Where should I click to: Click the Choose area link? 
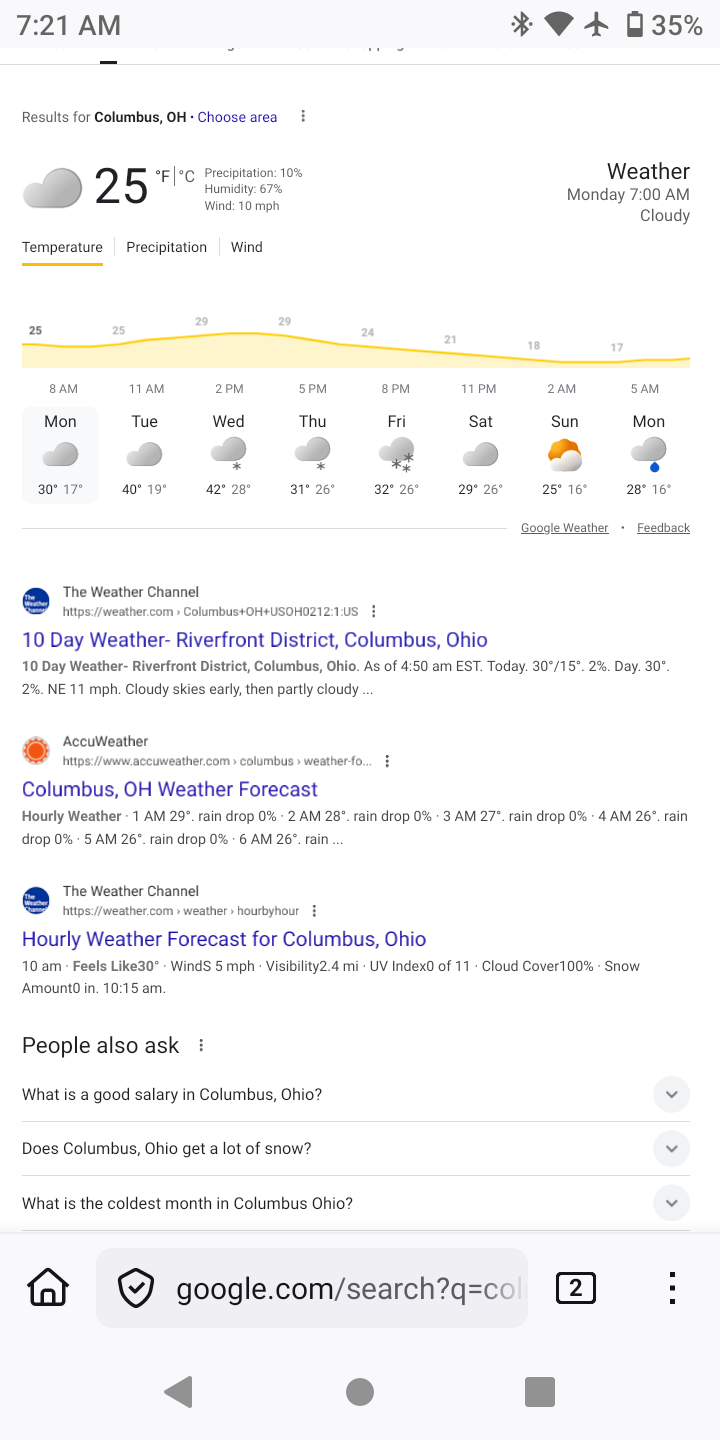tap(237, 117)
